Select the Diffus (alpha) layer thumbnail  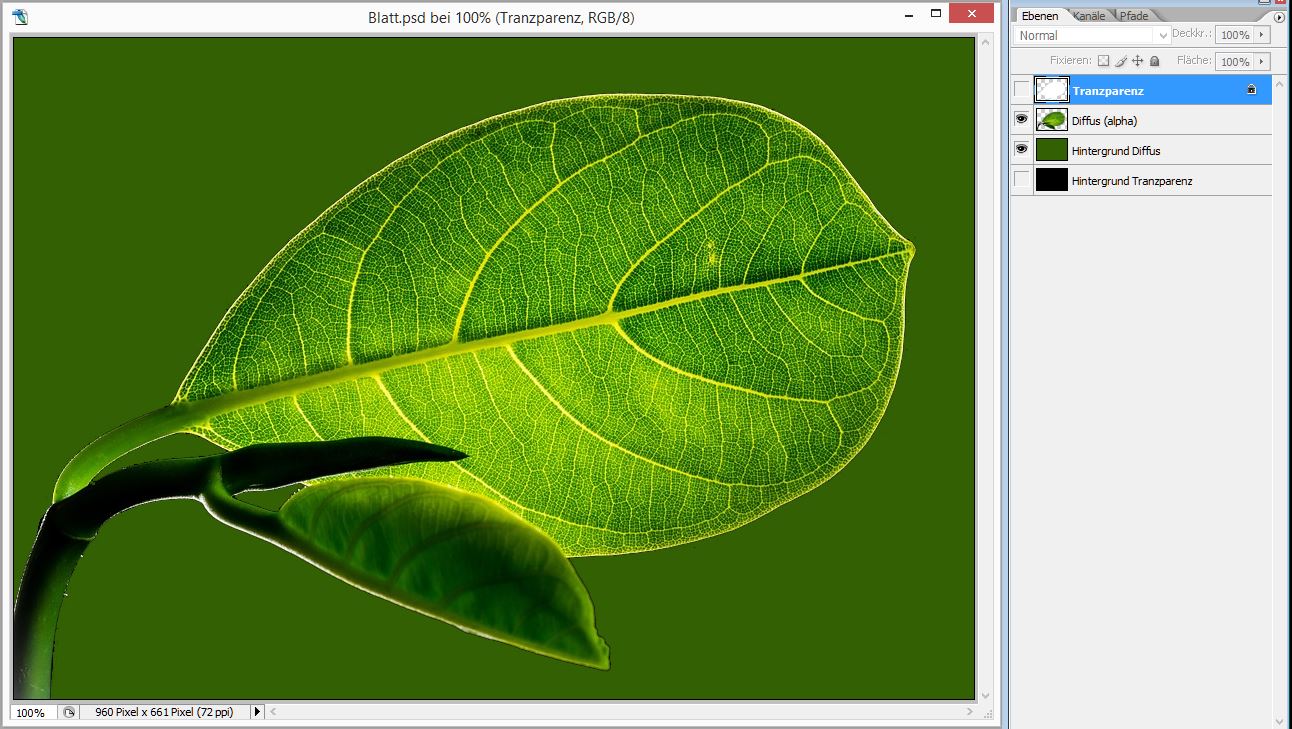click(x=1051, y=120)
